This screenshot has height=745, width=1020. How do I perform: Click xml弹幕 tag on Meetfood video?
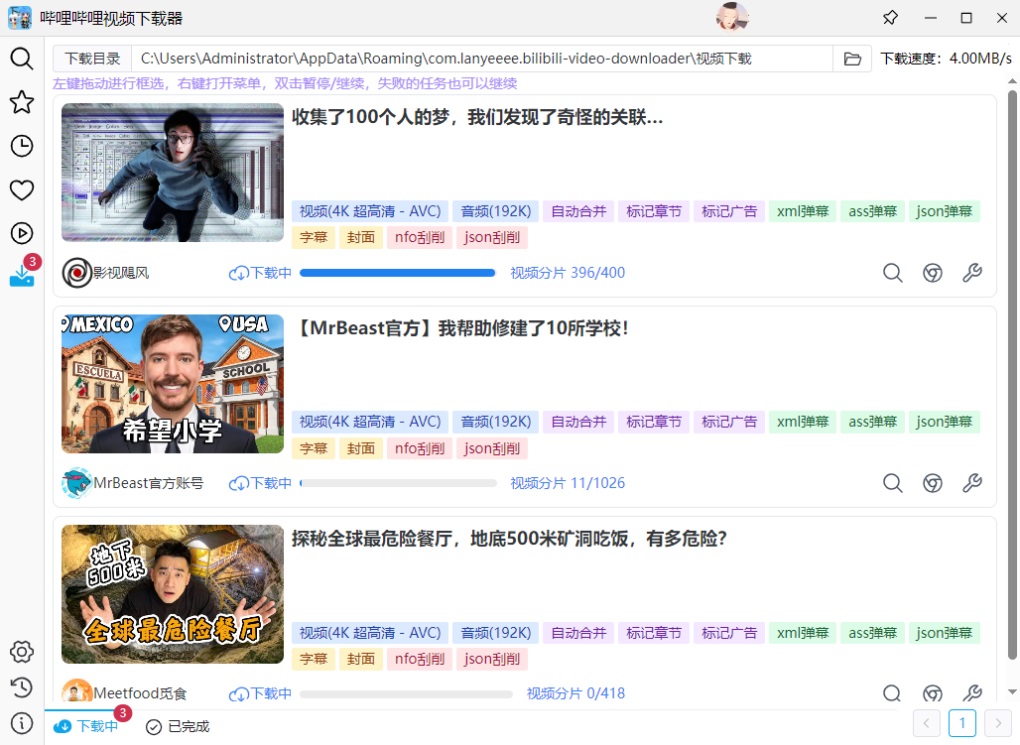click(803, 632)
